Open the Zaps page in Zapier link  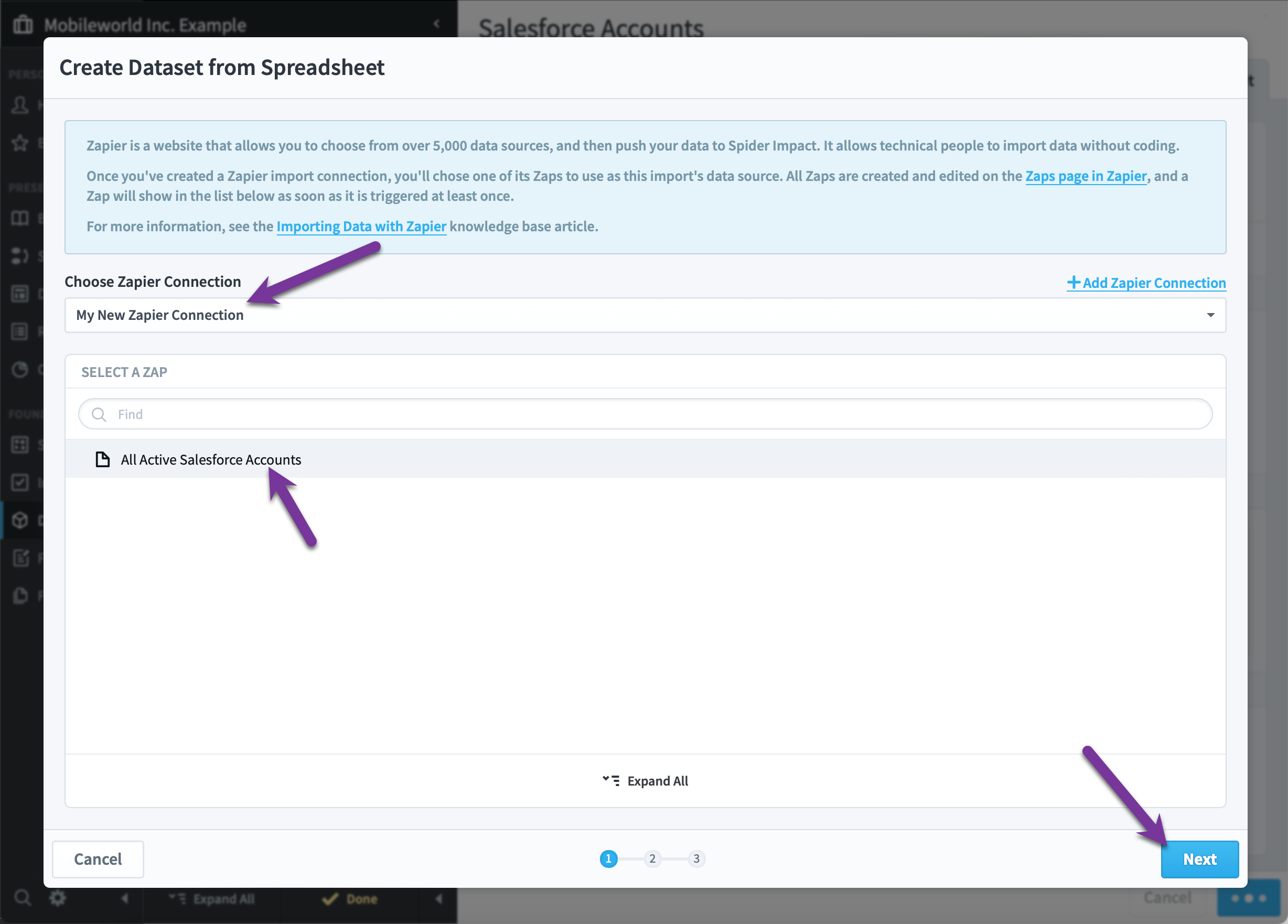pos(1086,176)
